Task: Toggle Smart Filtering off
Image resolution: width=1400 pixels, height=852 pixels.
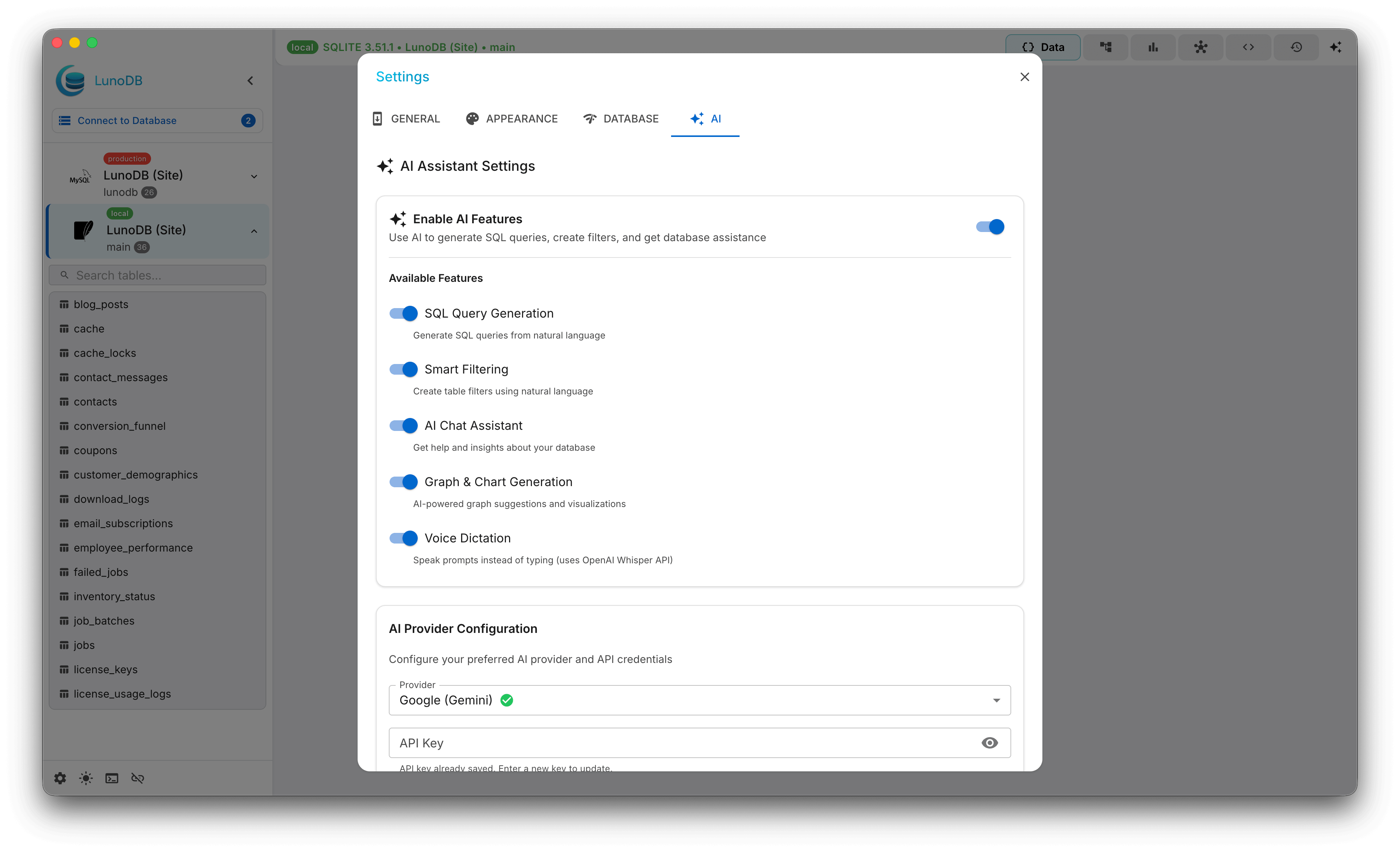Action: (x=403, y=369)
